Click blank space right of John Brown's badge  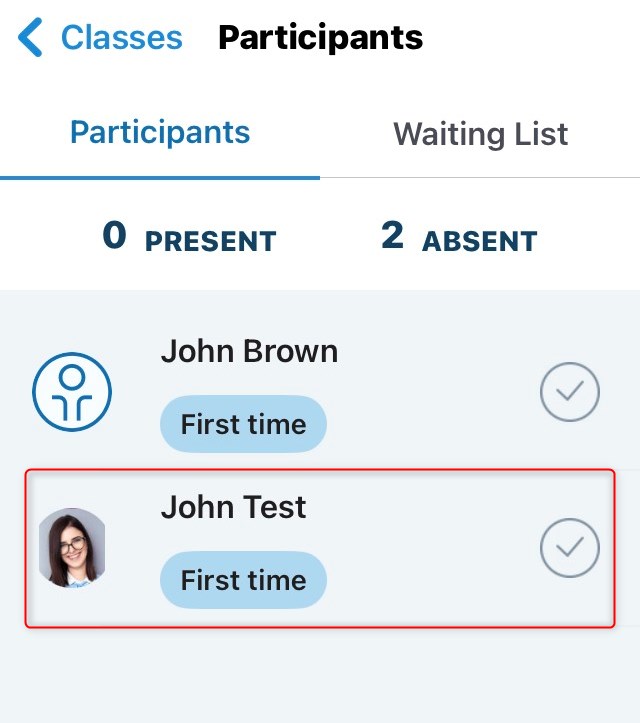point(430,424)
